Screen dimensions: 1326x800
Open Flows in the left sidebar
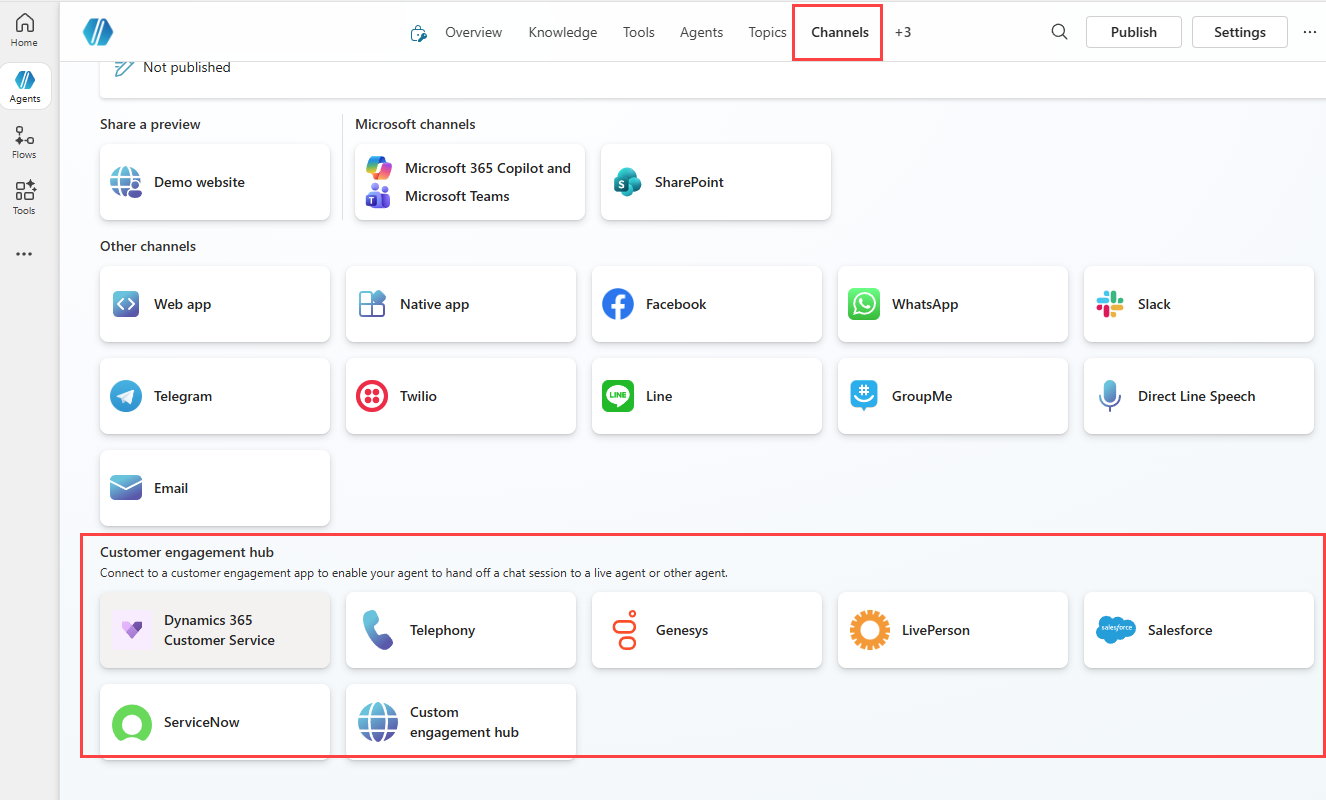(24, 142)
